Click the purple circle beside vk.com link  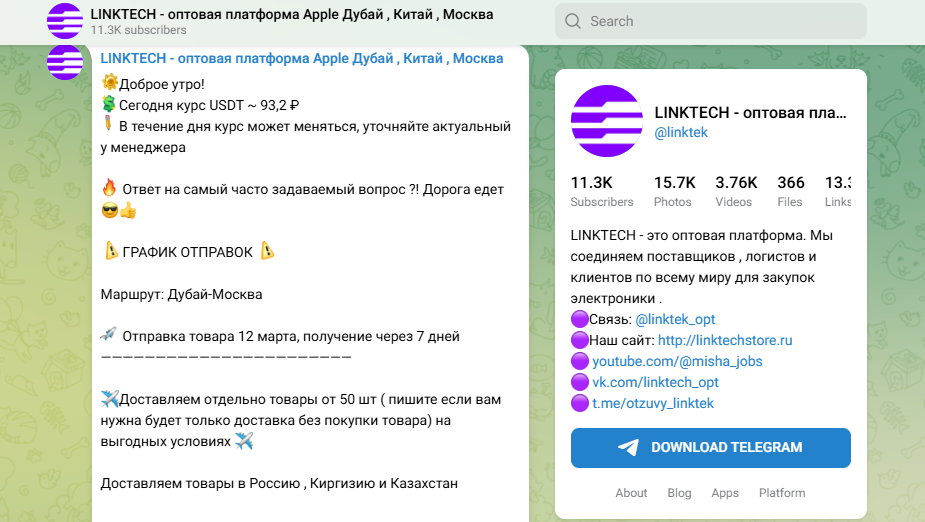click(x=580, y=382)
